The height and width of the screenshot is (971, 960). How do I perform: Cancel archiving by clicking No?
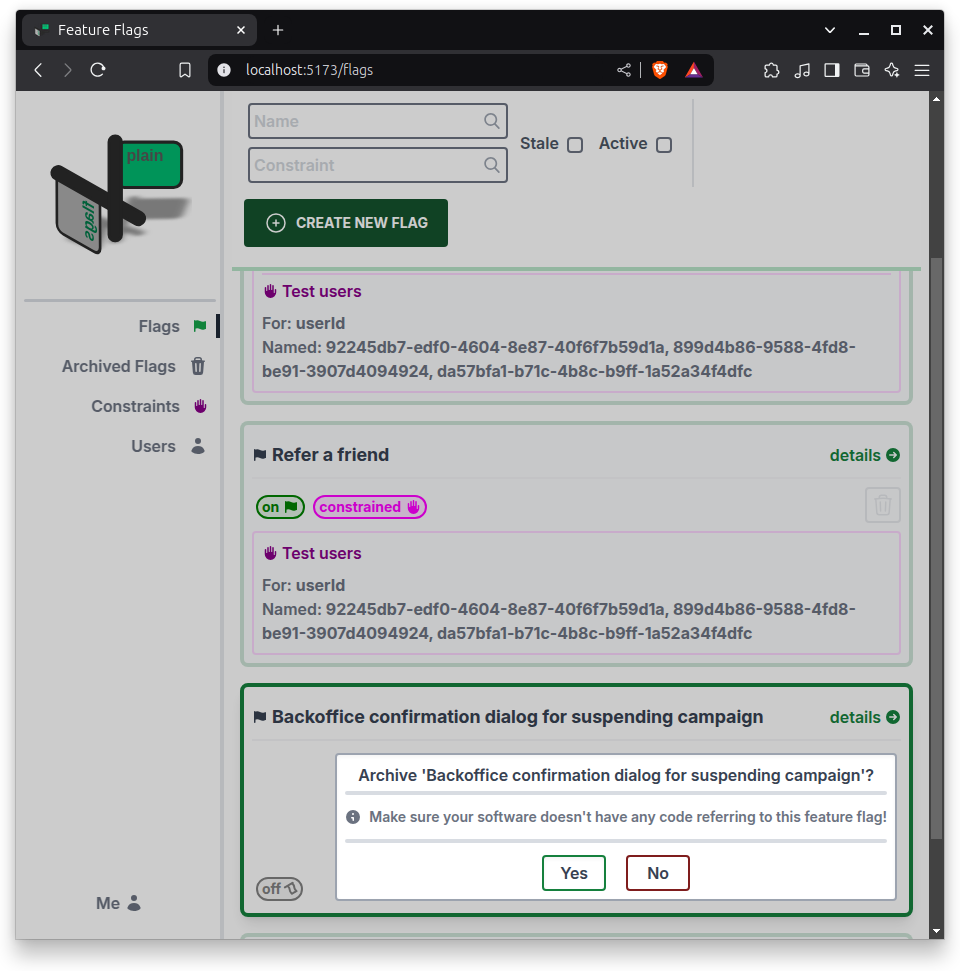657,873
